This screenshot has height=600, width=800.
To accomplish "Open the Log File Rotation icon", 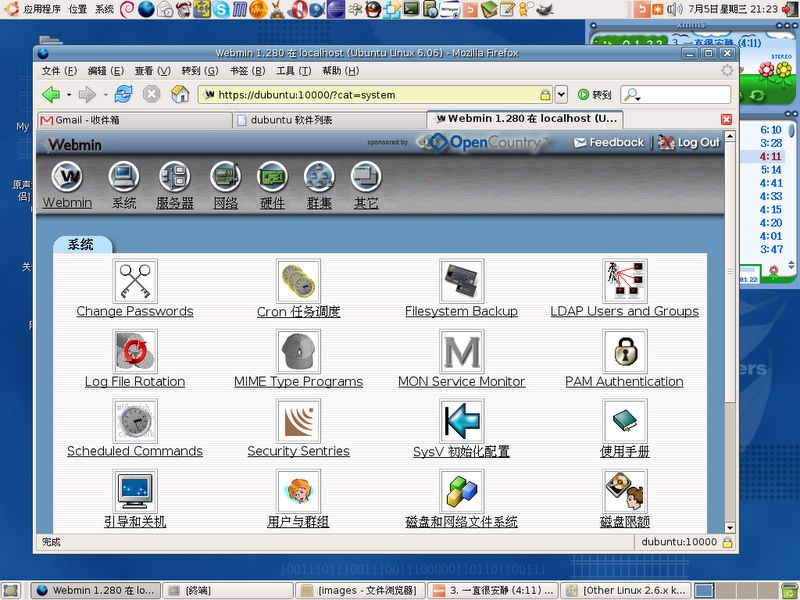I will point(135,351).
